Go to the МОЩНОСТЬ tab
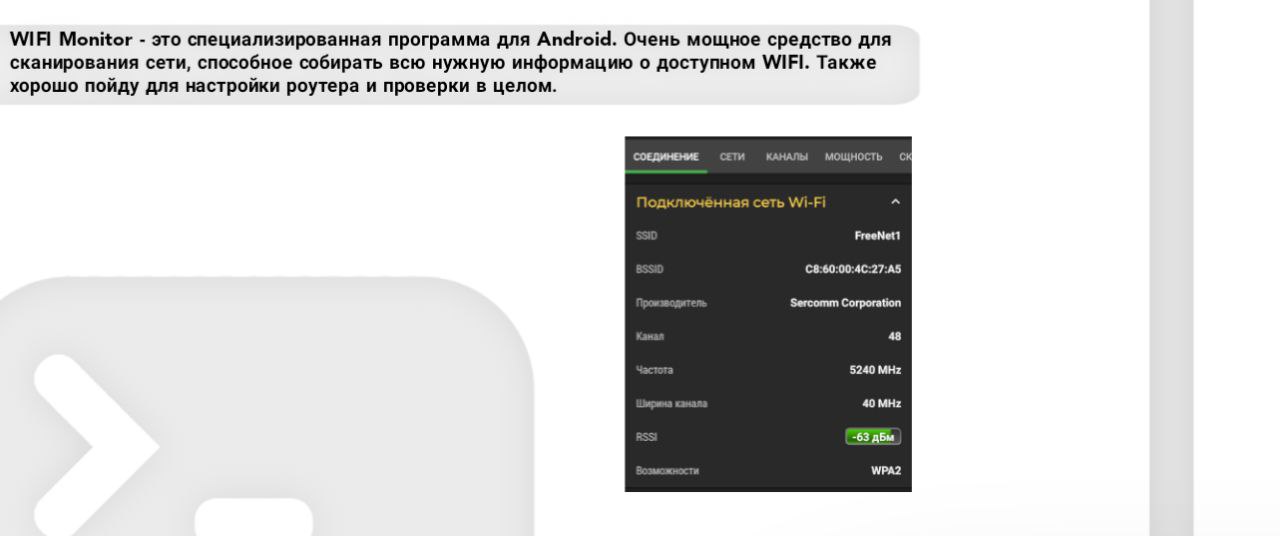Image resolution: width=1280 pixels, height=536 pixels. tap(853, 157)
